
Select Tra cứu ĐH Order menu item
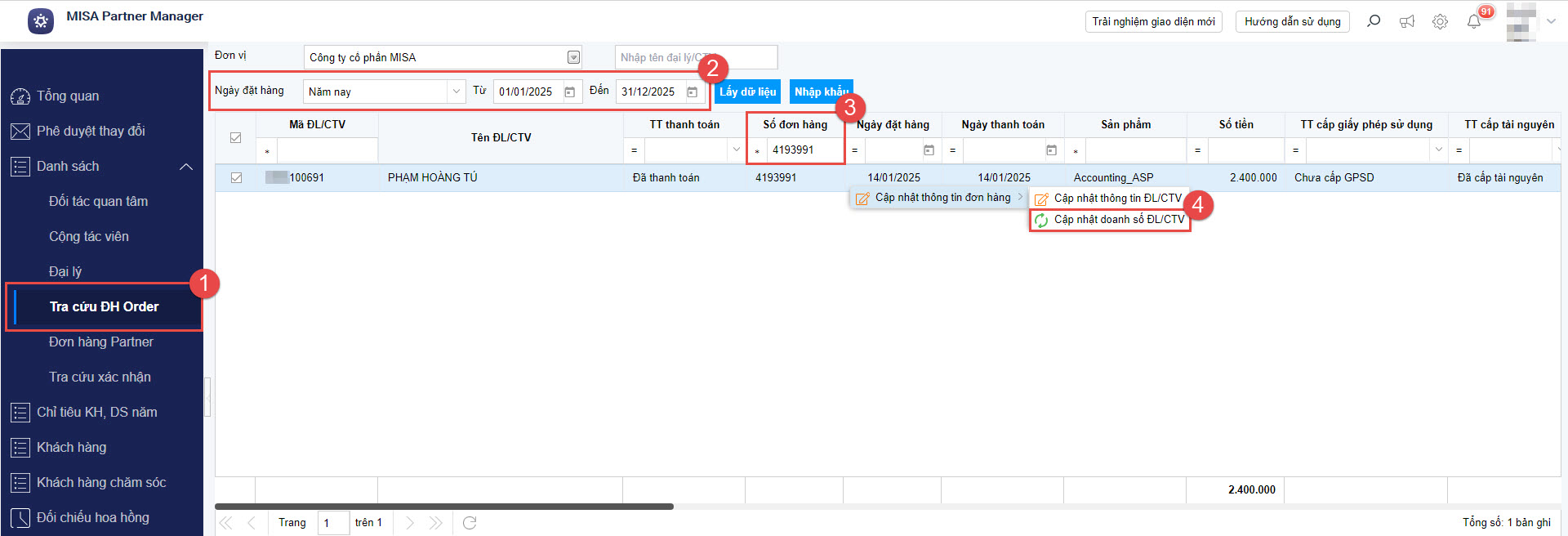point(105,306)
